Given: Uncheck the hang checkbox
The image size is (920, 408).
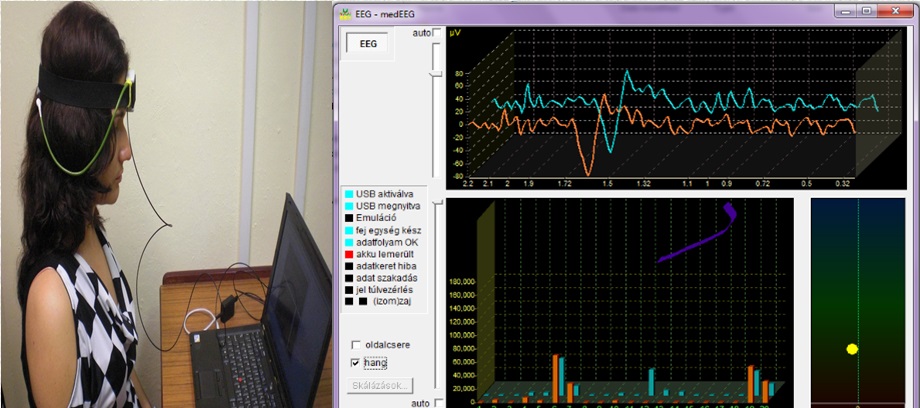Looking at the screenshot, I should click(356, 363).
